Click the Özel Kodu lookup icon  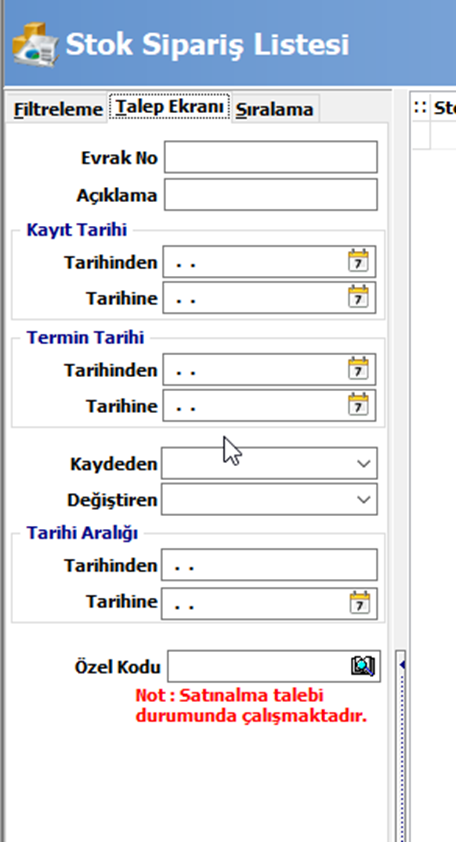point(363,666)
